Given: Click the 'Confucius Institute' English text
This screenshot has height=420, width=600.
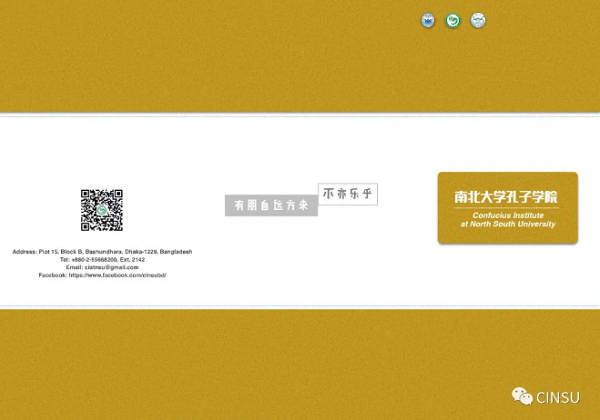Looking at the screenshot, I should [507, 214].
